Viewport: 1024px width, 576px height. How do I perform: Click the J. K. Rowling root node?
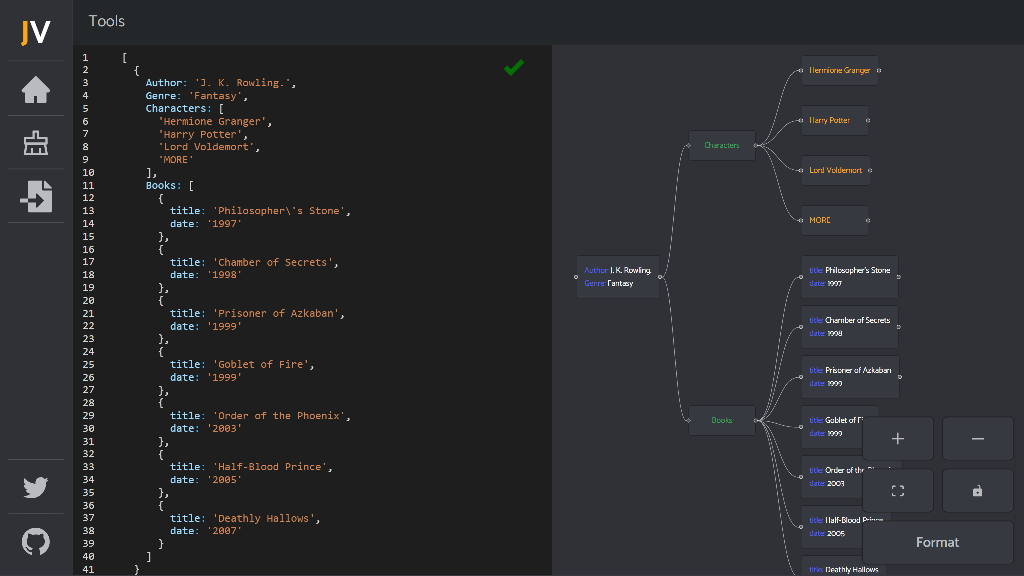(618, 277)
